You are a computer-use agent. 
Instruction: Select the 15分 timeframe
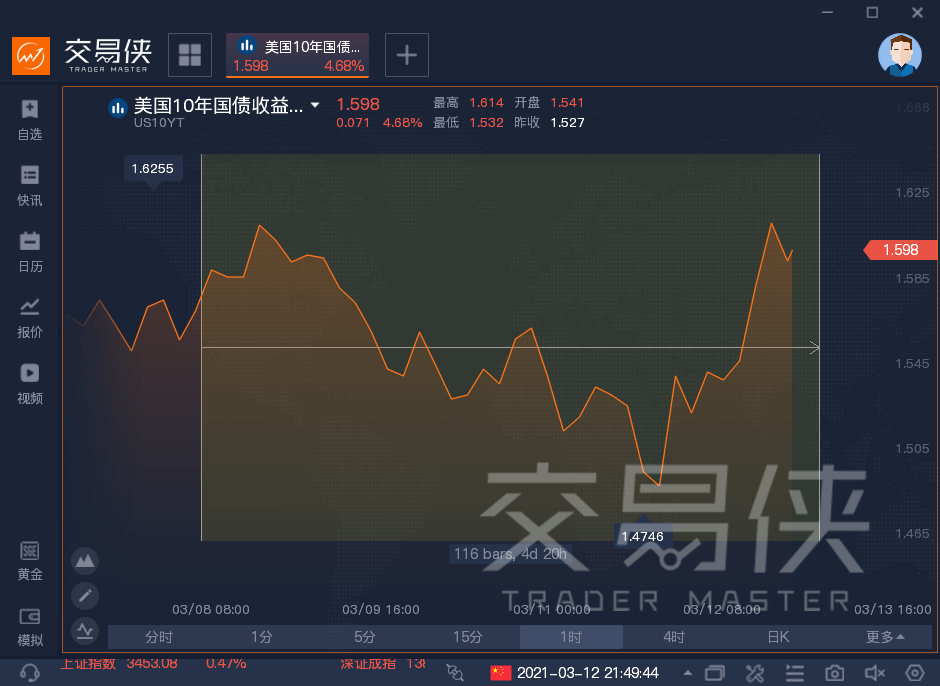click(x=468, y=637)
